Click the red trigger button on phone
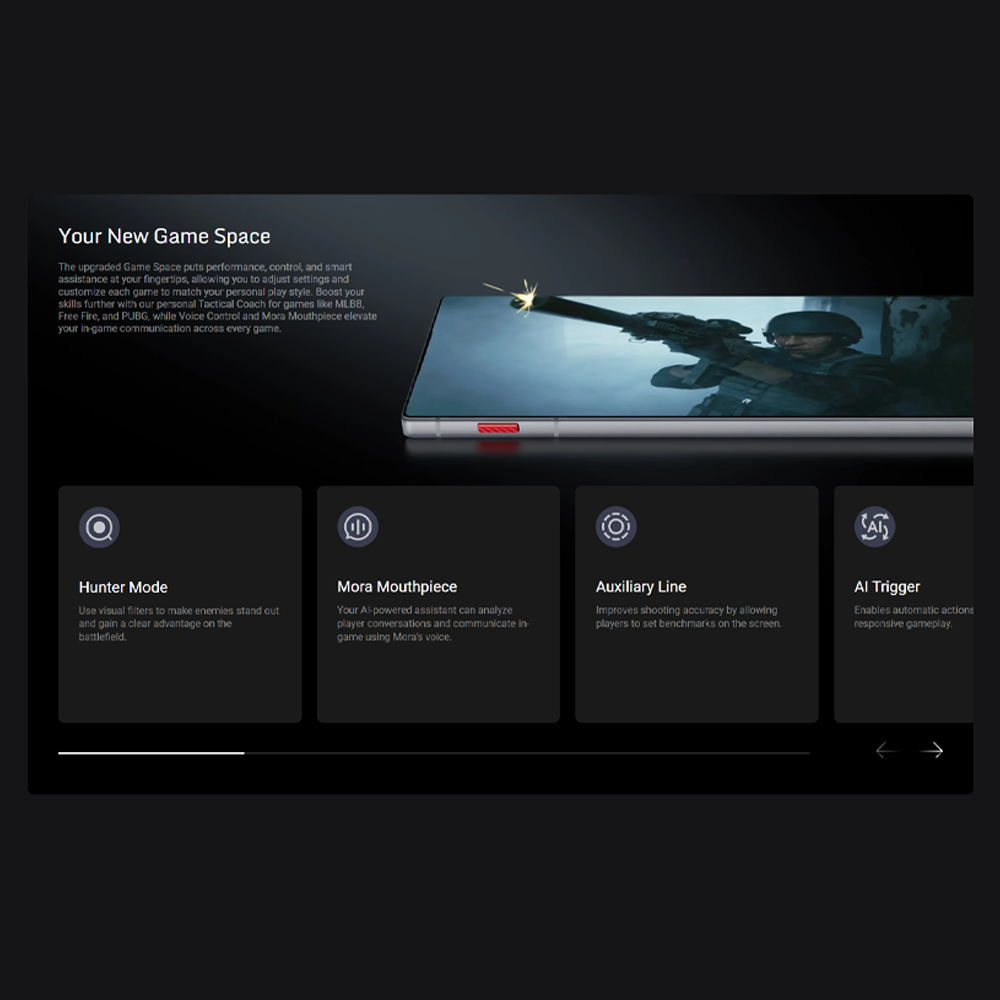 498,428
